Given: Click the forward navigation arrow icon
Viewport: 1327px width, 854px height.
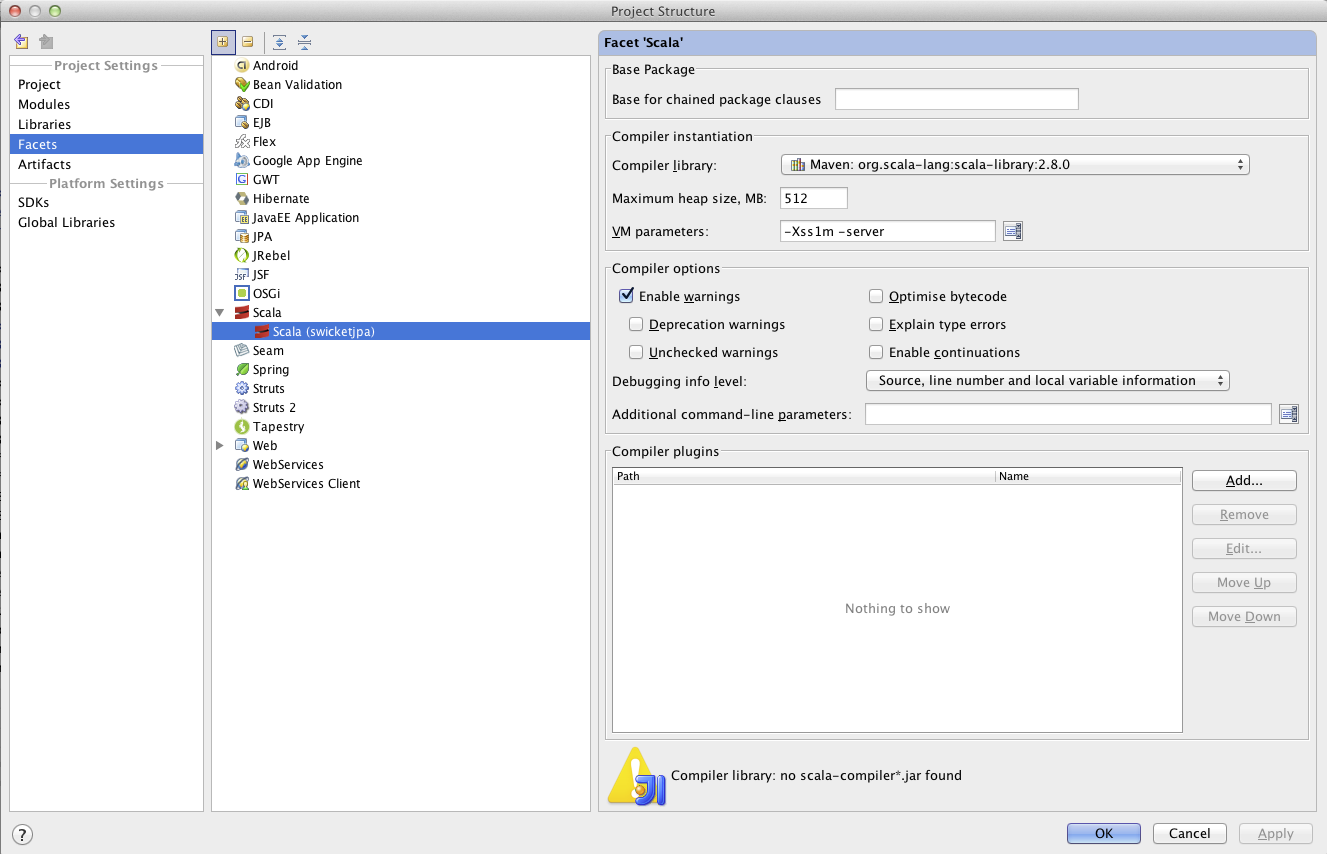Looking at the screenshot, I should [46, 42].
